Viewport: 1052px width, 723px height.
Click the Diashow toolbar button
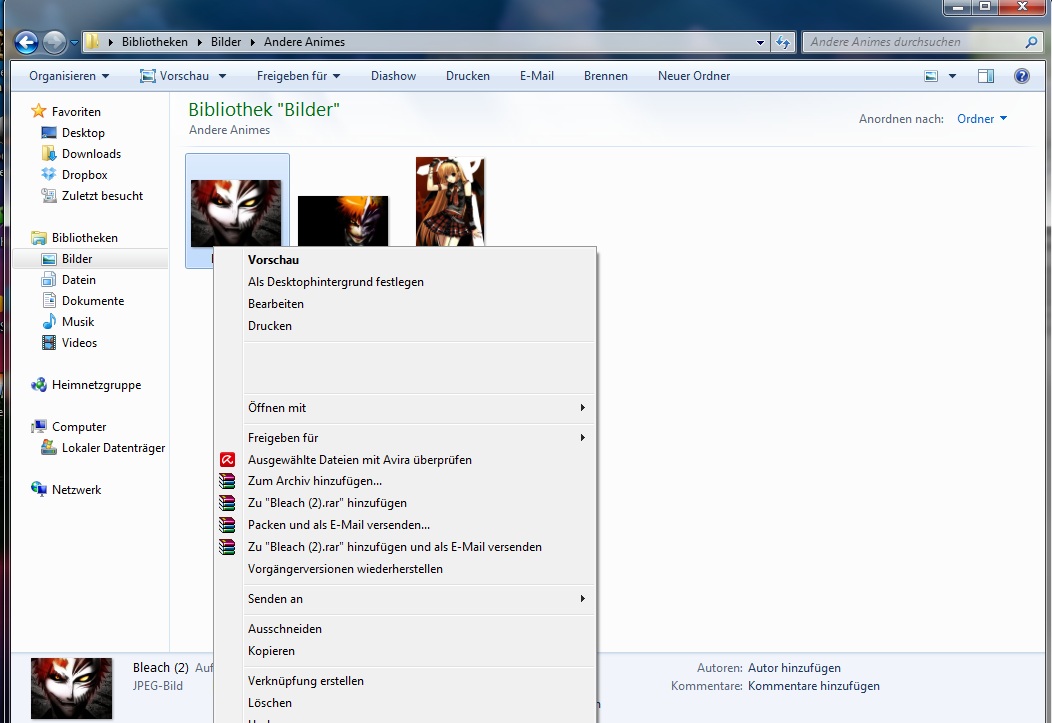tap(394, 75)
